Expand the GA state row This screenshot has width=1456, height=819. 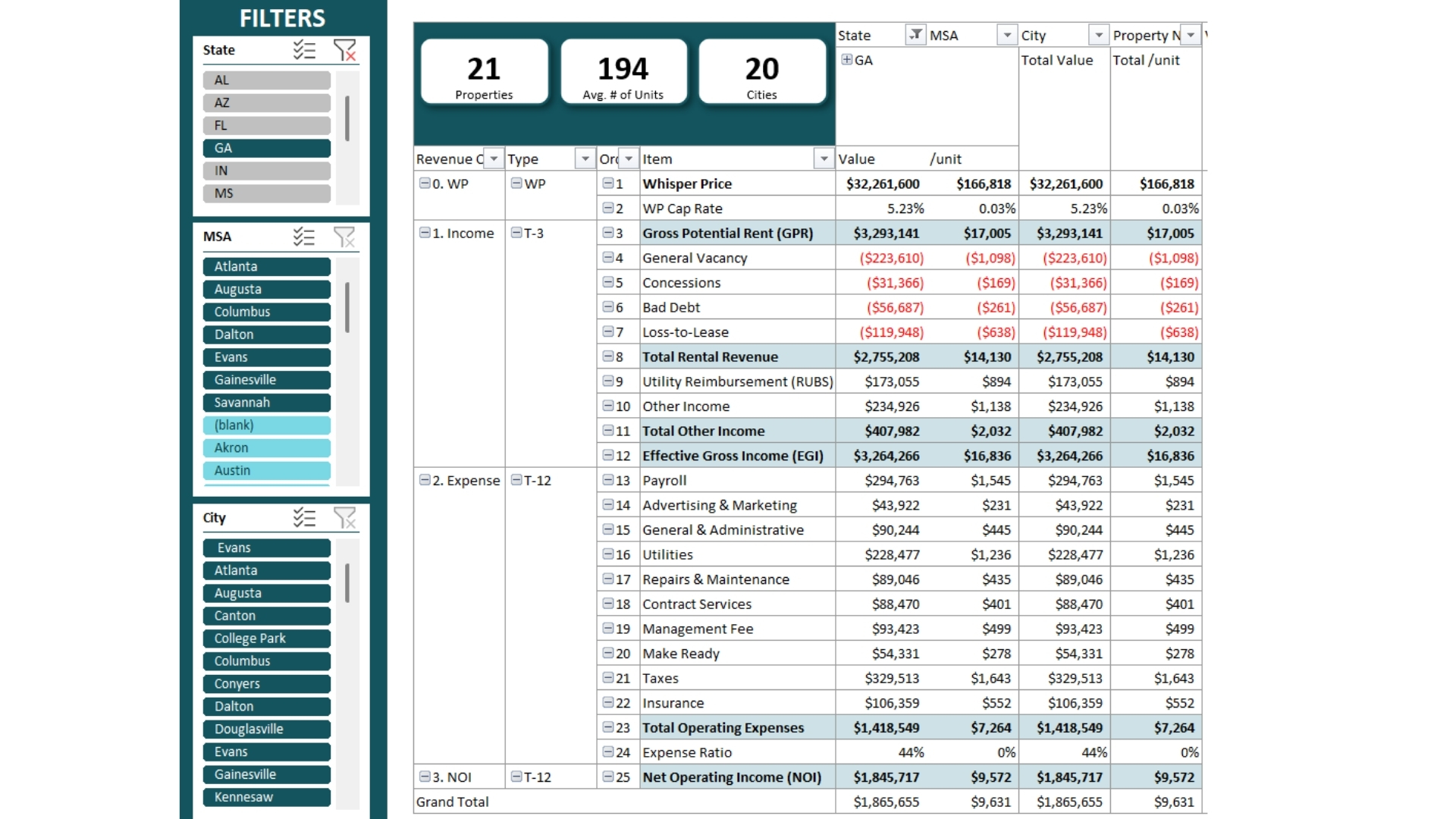coord(847,60)
